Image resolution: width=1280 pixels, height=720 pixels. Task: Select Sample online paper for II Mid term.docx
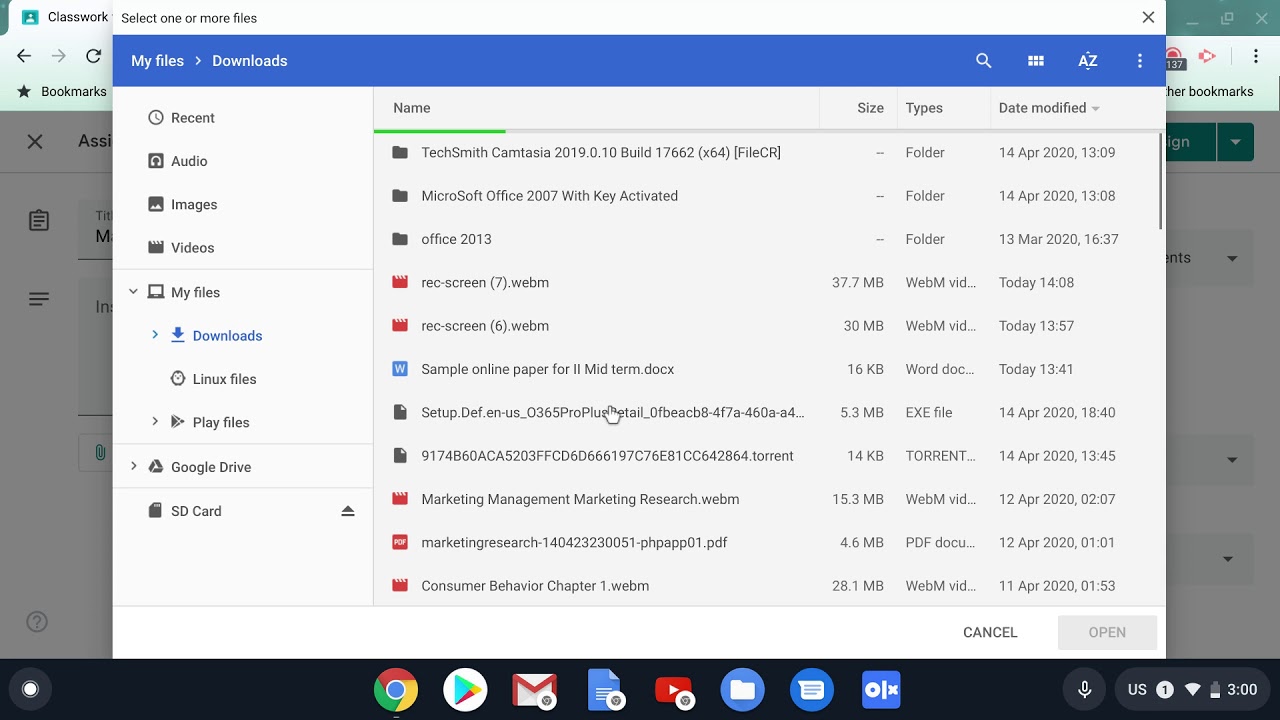pyautogui.click(x=767, y=369)
